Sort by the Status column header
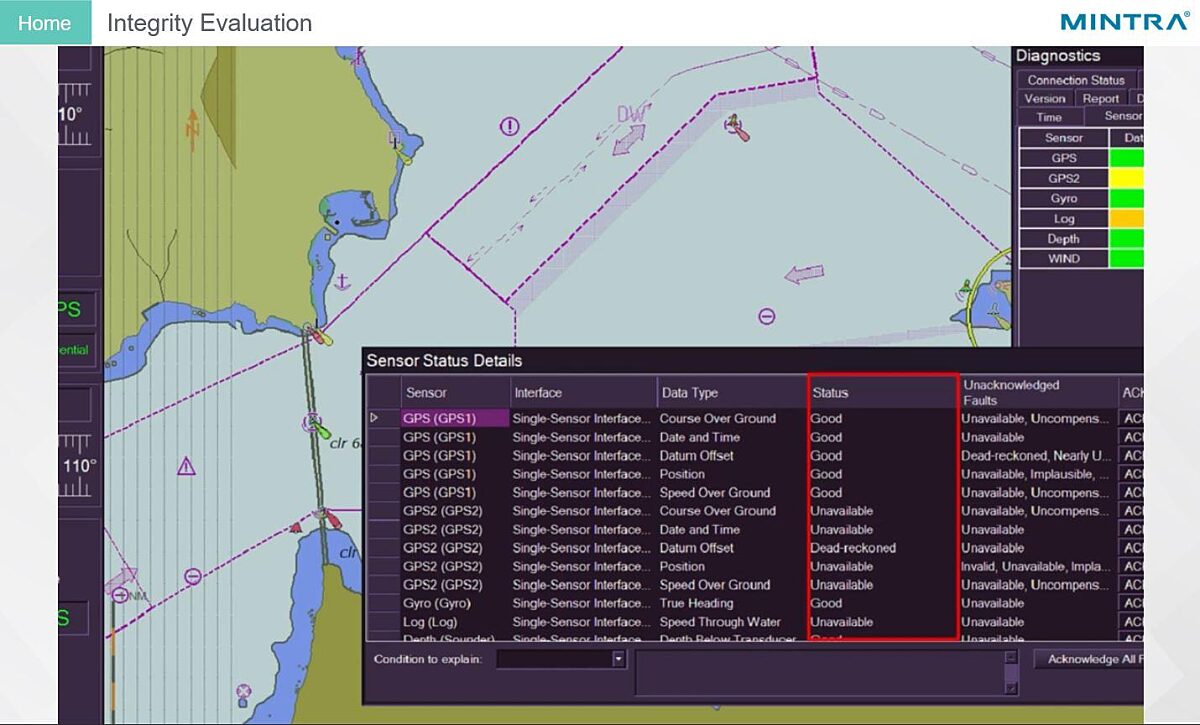The image size is (1200, 725). tap(883, 392)
